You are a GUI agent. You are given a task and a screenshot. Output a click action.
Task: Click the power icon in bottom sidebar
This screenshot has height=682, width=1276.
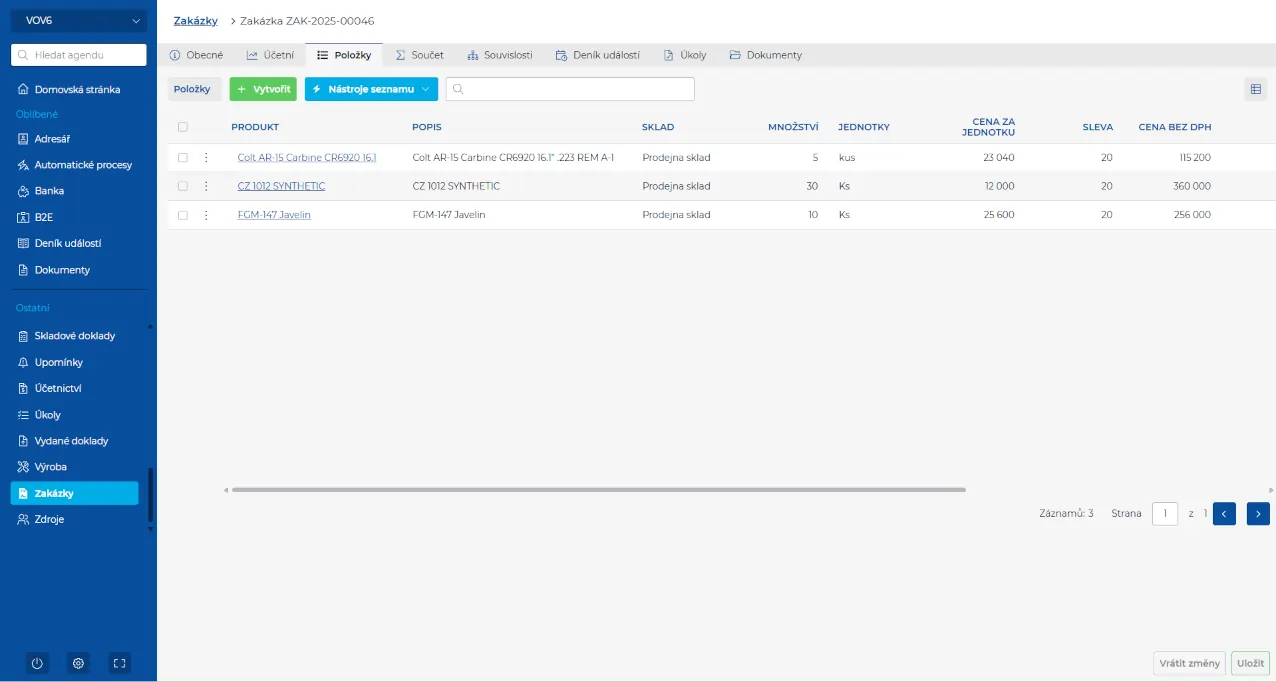[37, 663]
